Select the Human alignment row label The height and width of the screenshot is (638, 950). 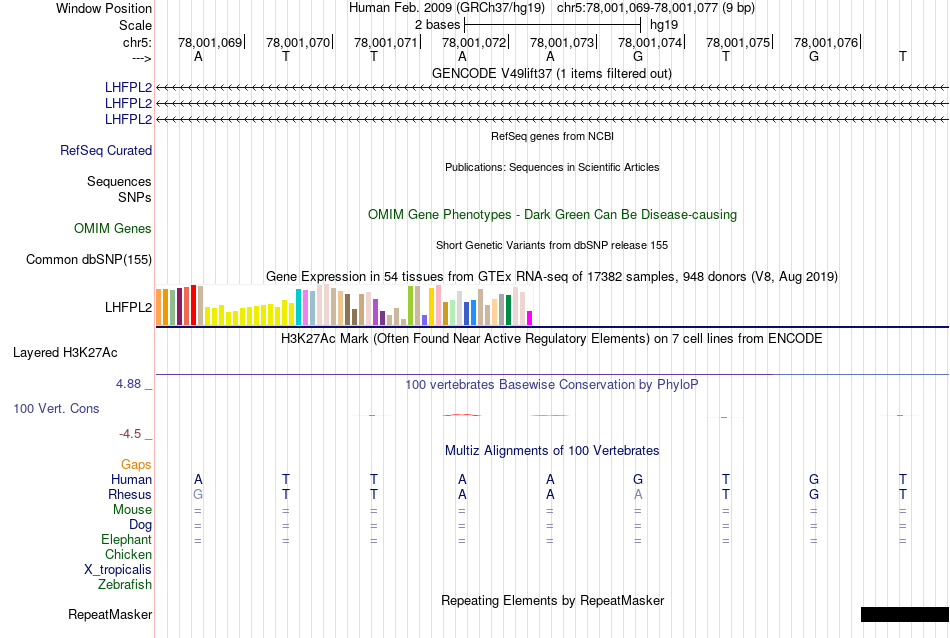pos(131,479)
